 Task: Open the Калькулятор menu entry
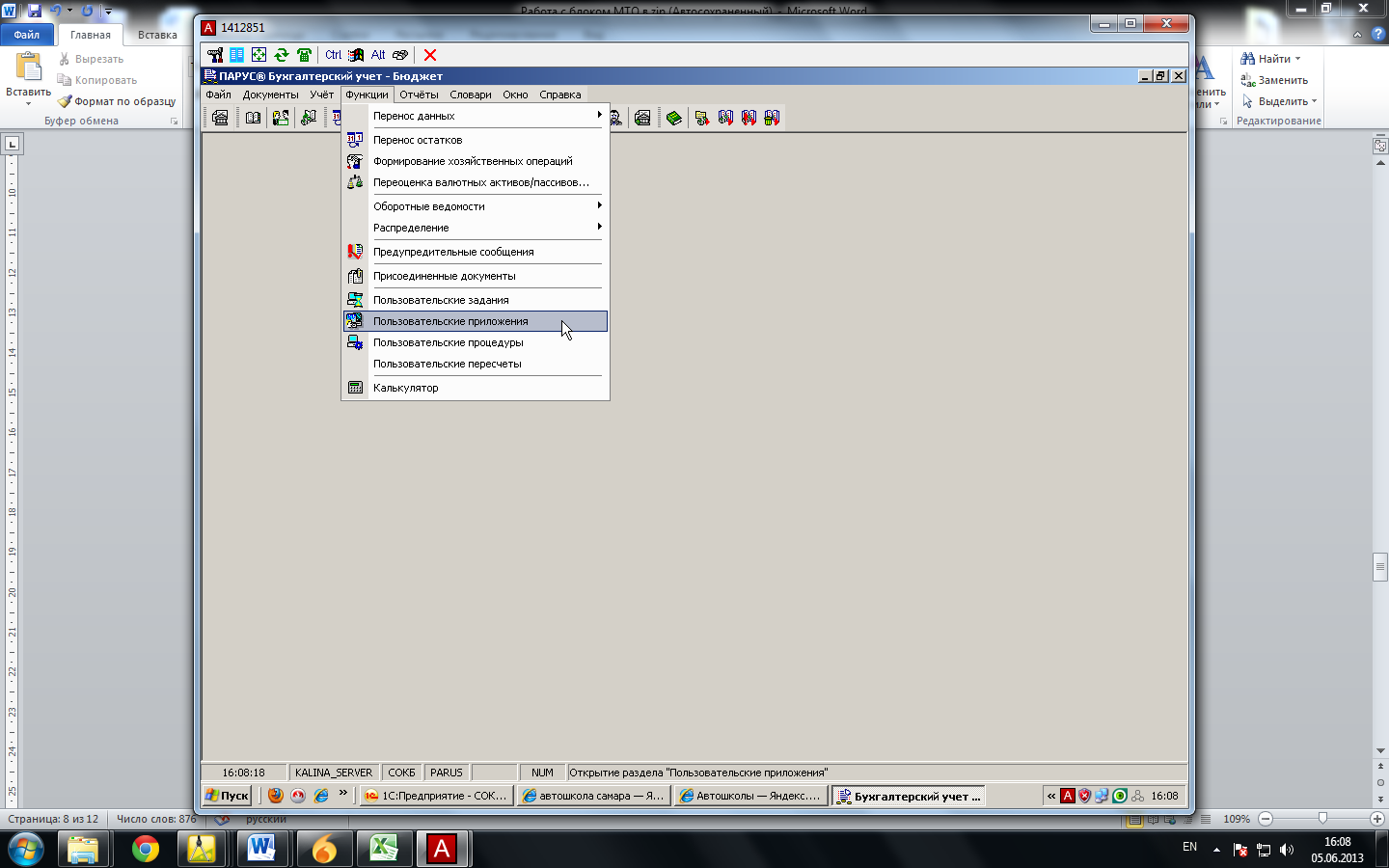point(406,388)
